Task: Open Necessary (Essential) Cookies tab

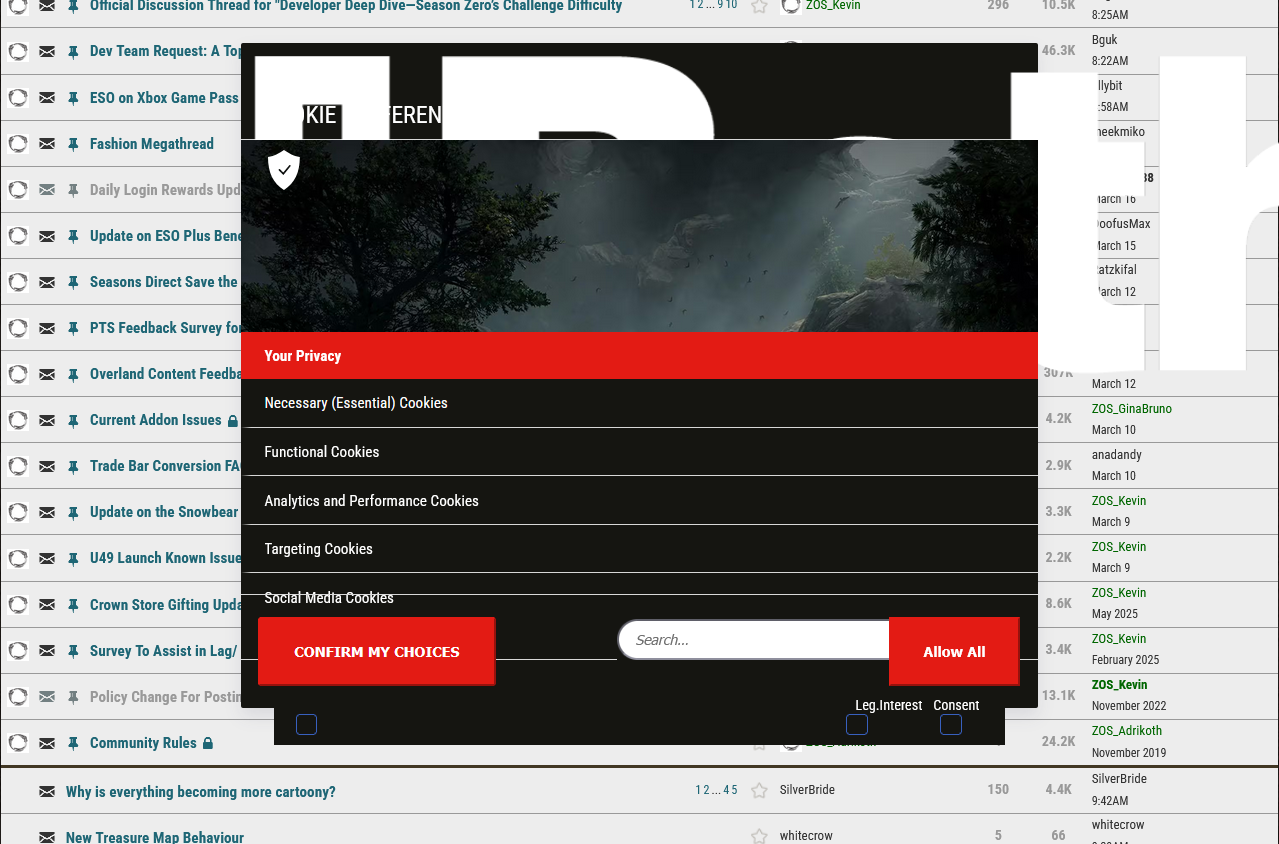Action: (x=639, y=403)
